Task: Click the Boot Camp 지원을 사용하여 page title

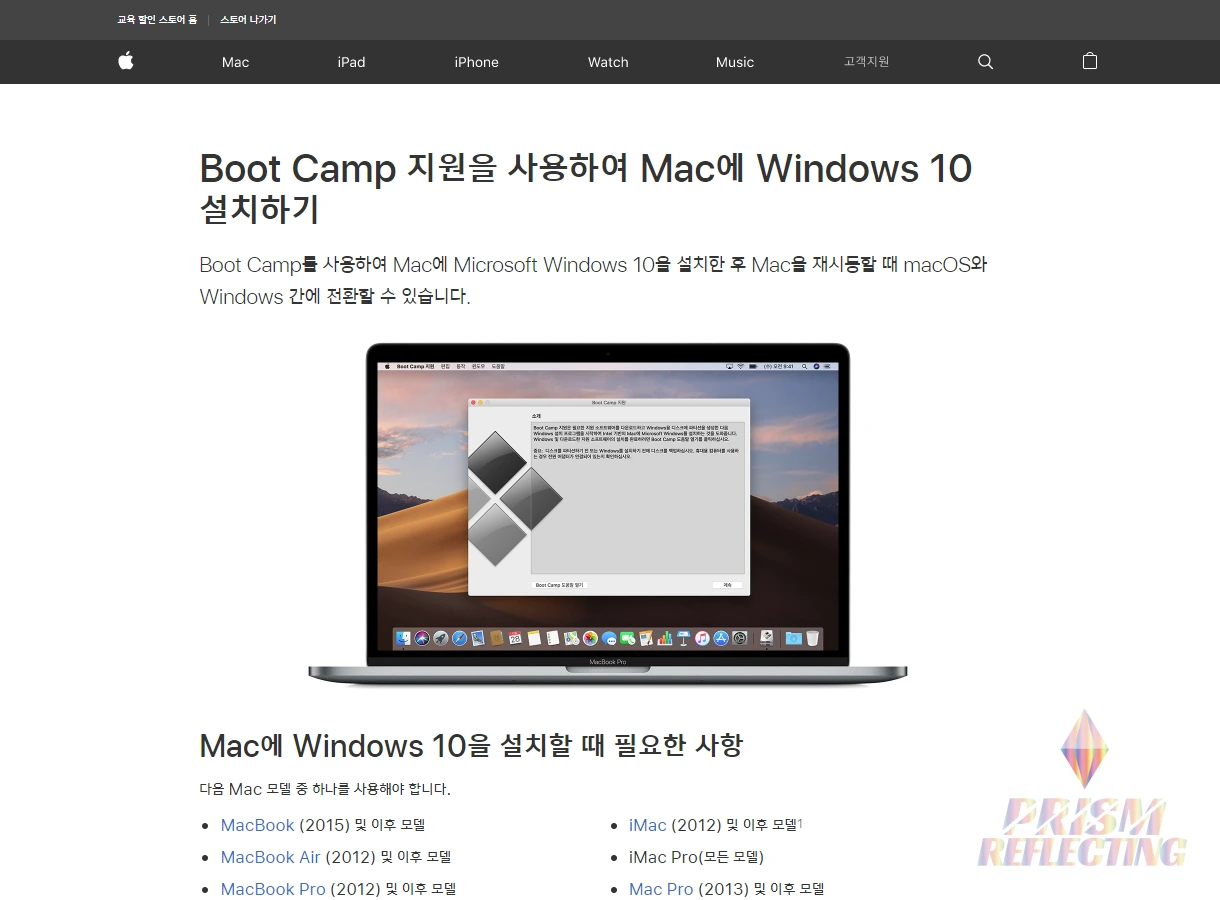Action: tap(586, 188)
